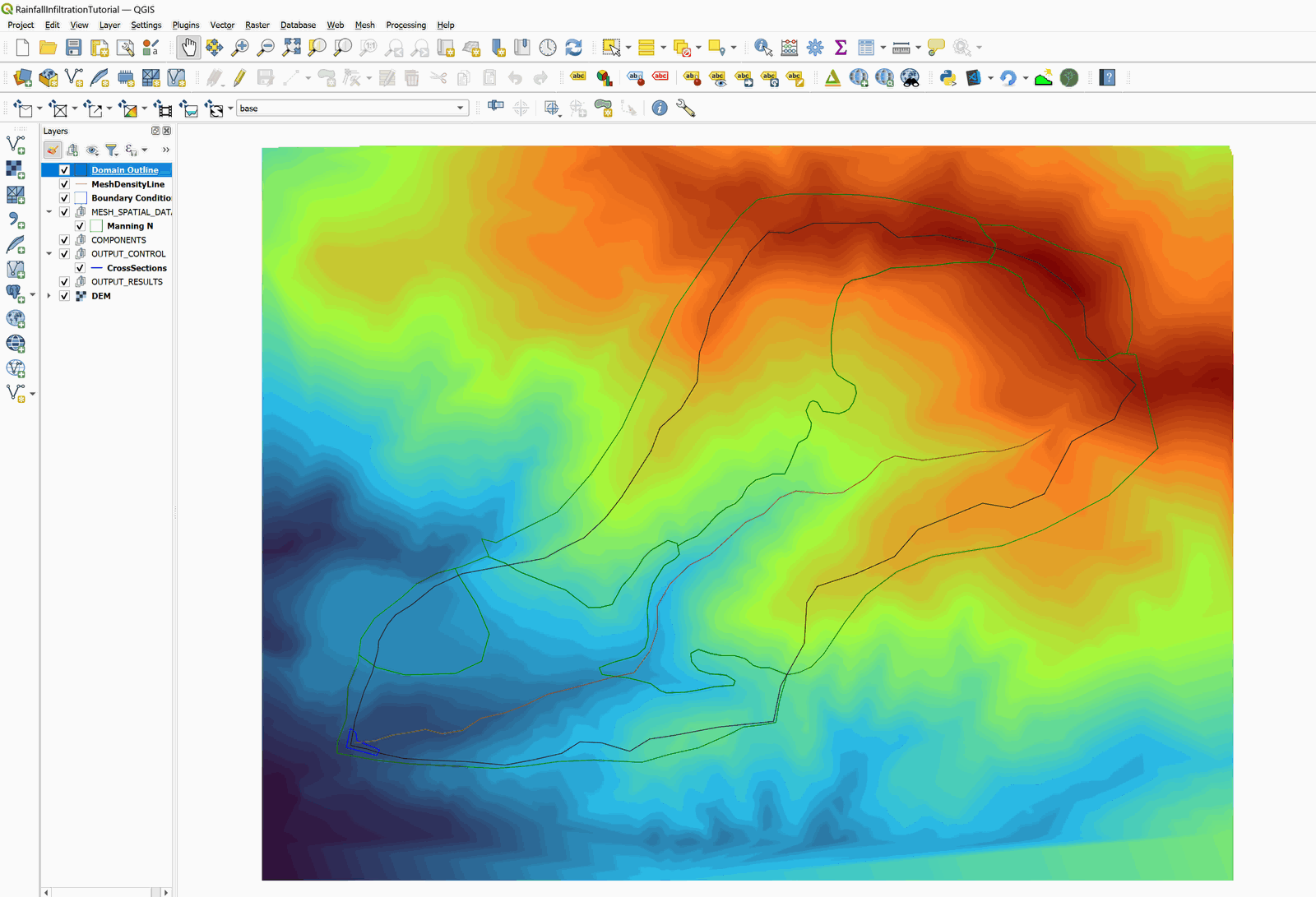Click the Domain Outline blue color swatch
Screen dimensions: 1316x897
[x=81, y=170]
